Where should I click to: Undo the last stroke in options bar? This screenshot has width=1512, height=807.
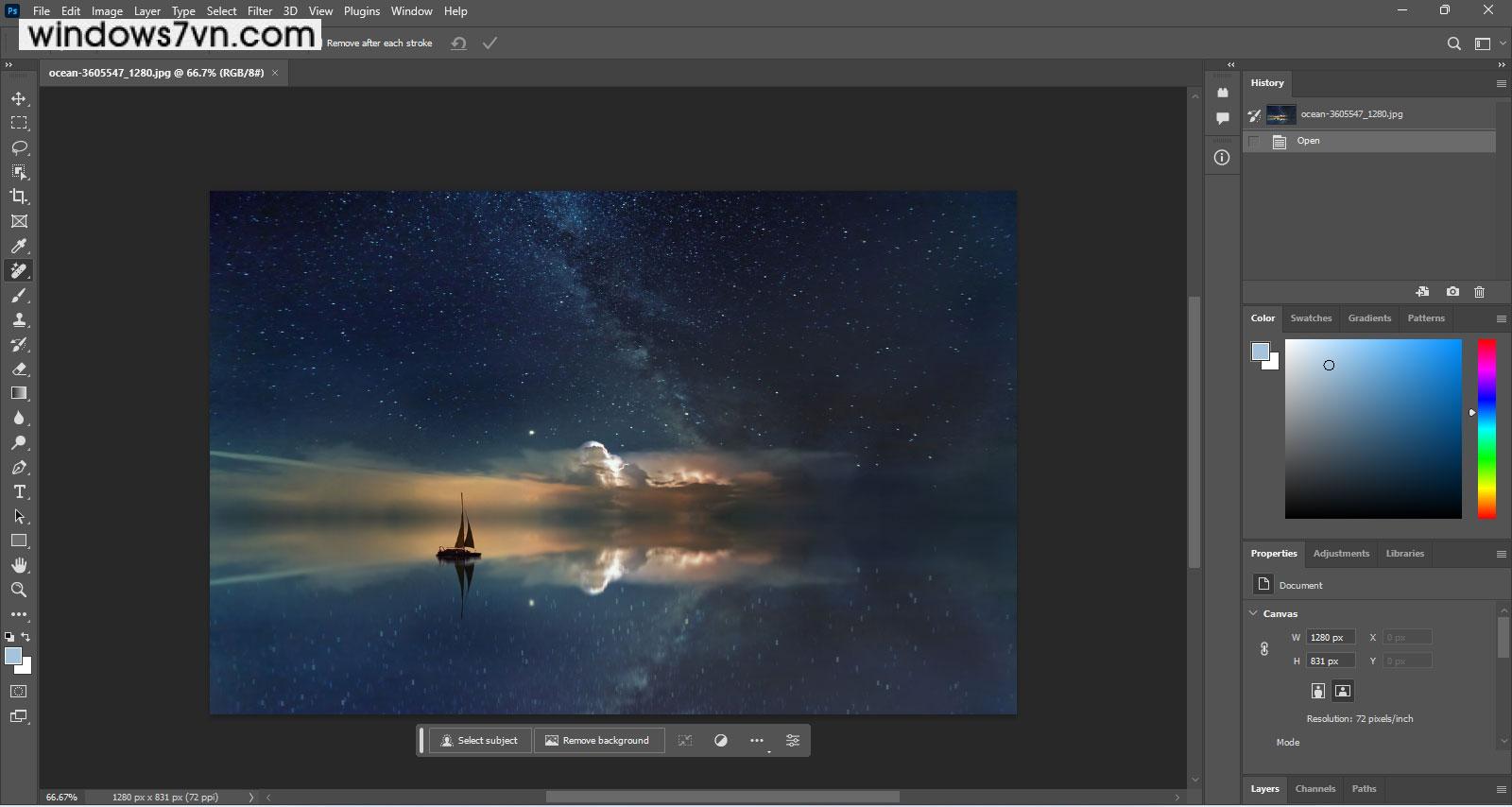tap(458, 43)
